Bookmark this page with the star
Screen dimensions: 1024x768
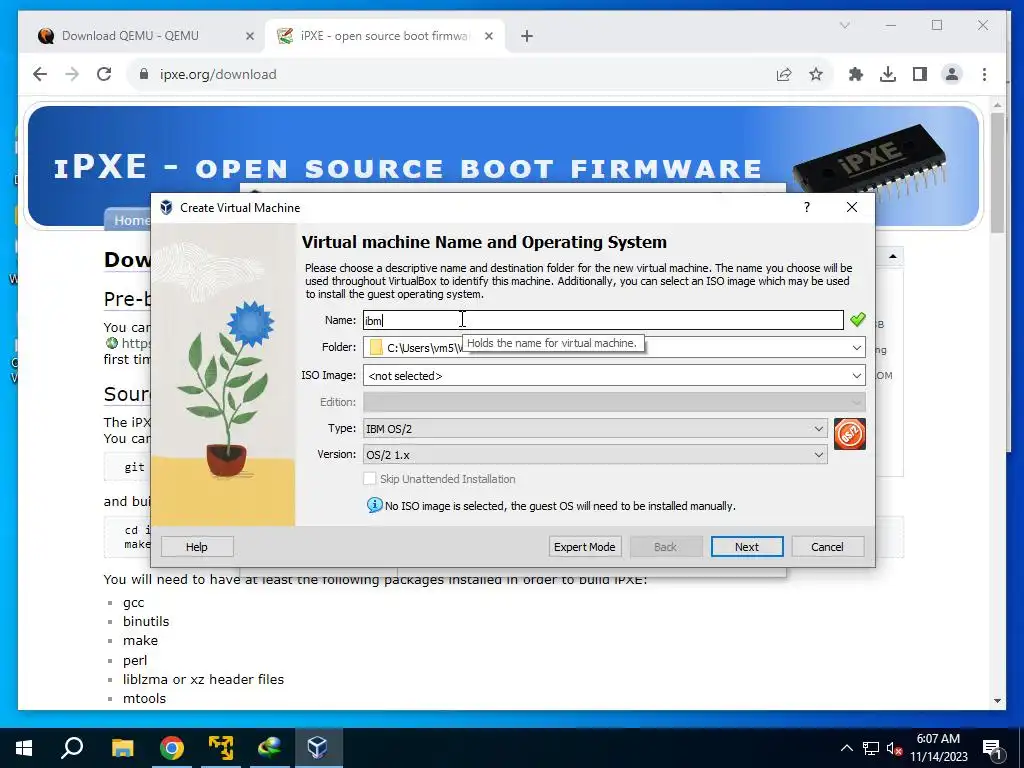tap(816, 74)
